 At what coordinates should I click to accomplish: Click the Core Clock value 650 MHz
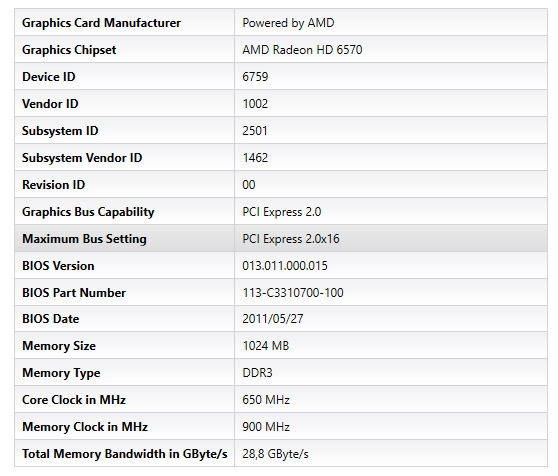[x=266, y=400]
